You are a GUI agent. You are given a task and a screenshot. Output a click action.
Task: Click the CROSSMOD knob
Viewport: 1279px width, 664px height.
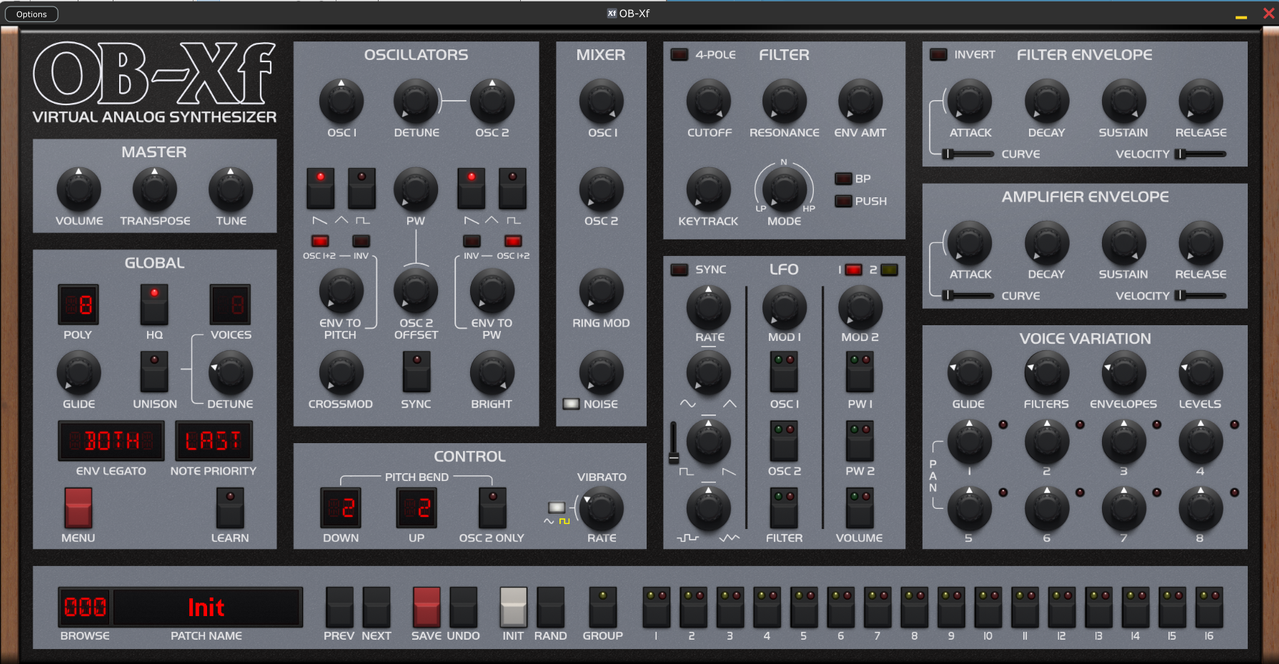coord(341,373)
